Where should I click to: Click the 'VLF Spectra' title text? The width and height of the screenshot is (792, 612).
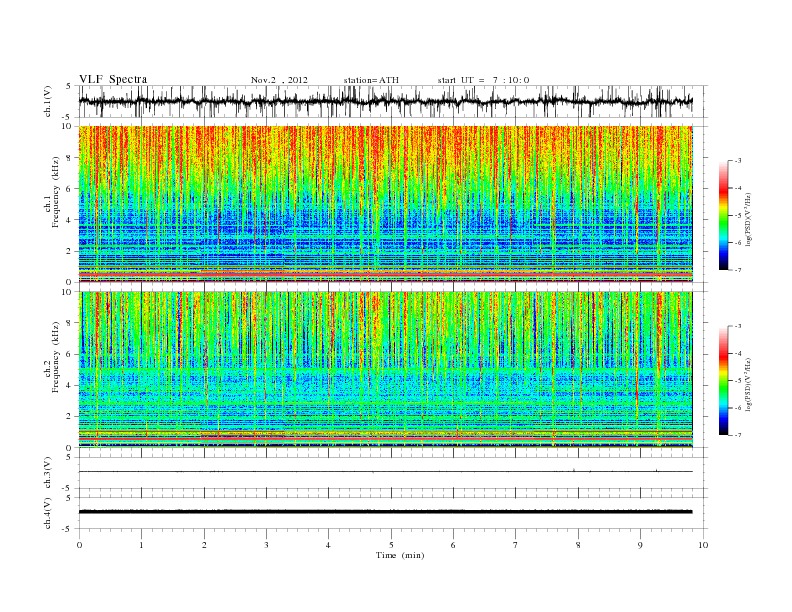[x=113, y=79]
